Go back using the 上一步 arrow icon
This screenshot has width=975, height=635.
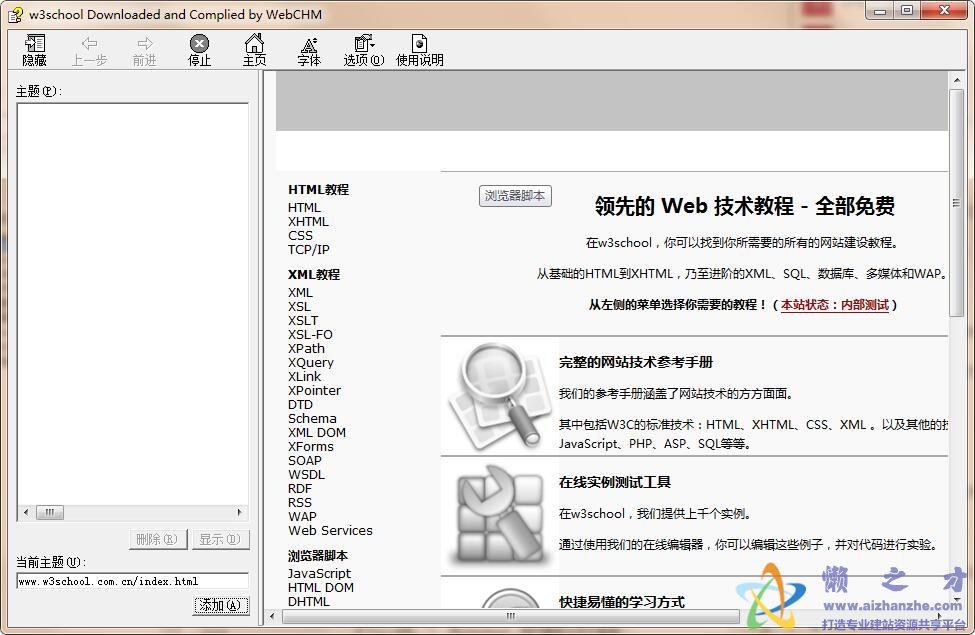90,48
